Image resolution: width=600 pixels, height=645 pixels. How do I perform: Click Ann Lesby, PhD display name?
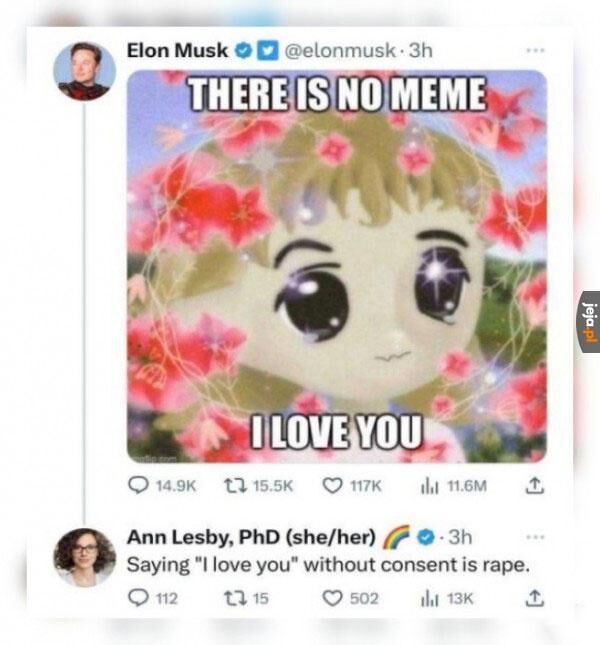coord(251,537)
